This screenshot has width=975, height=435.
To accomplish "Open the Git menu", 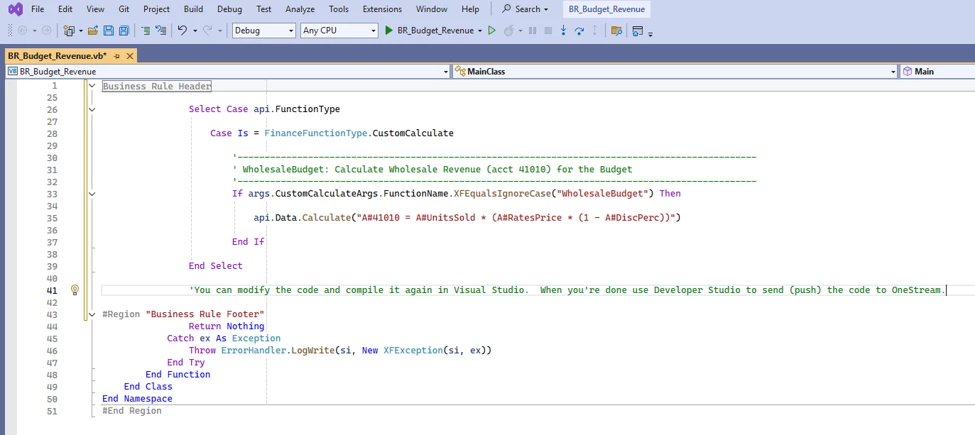I will [124, 9].
